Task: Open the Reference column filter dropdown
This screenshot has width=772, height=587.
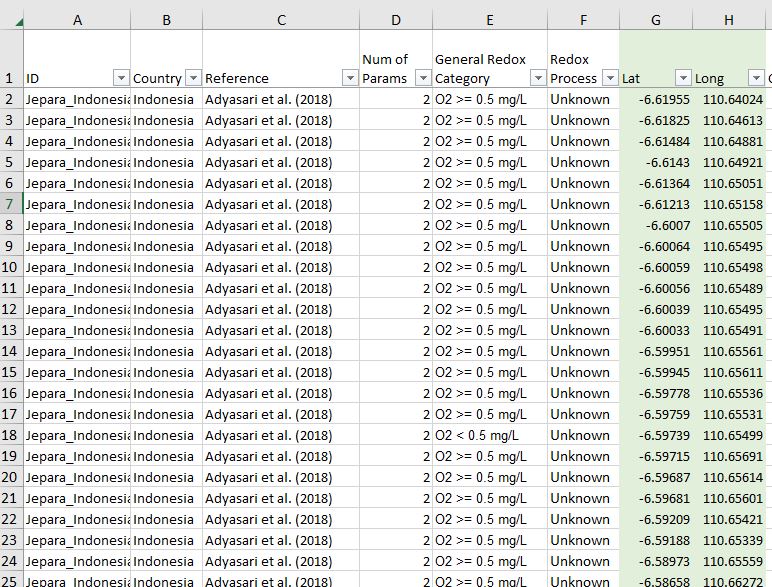Action: [x=350, y=78]
